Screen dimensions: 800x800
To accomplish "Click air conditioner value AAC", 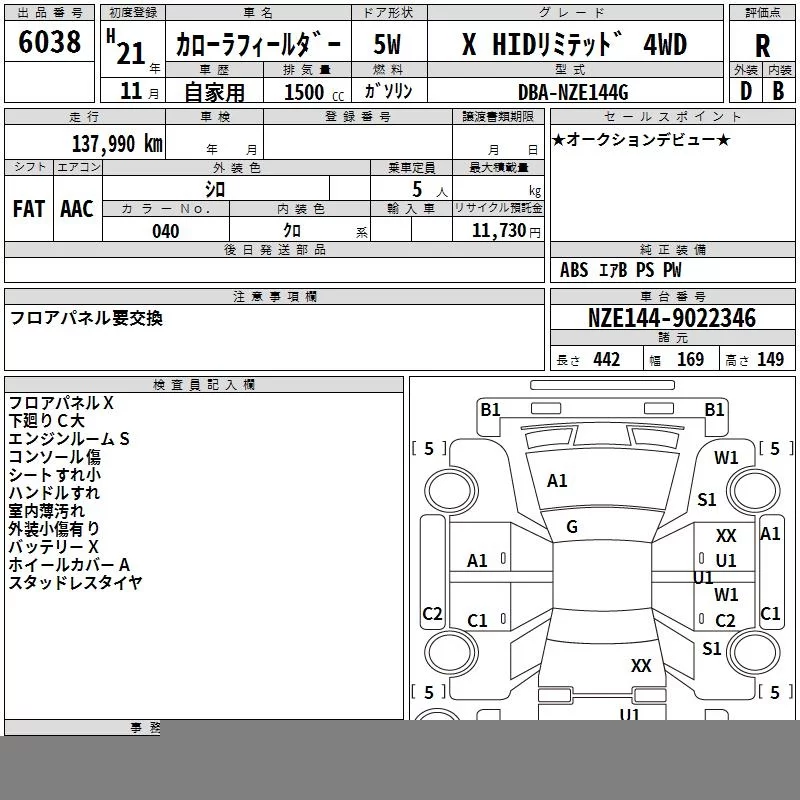I will 77,209.
